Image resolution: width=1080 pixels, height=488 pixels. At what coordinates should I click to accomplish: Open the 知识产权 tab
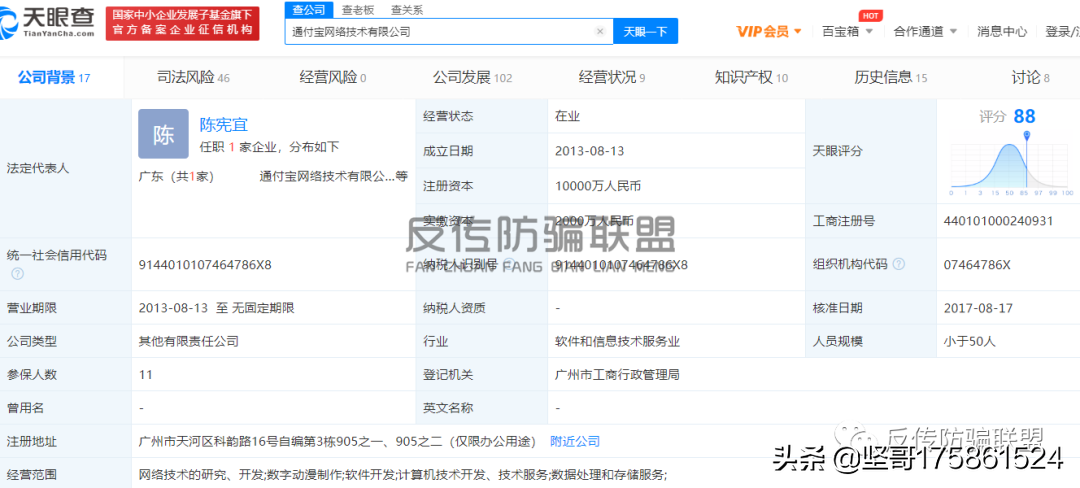coord(751,77)
